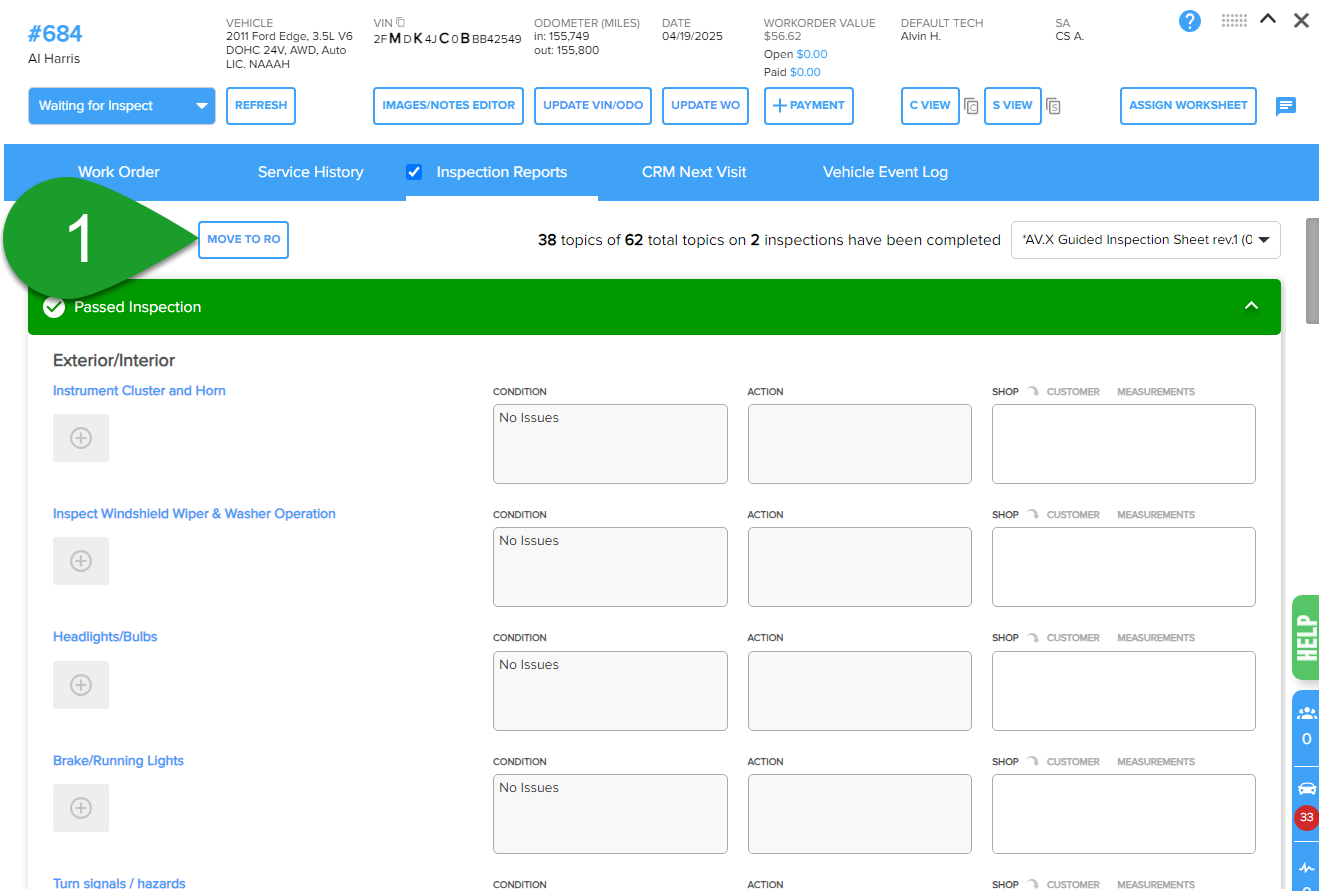Viewport: 1319px width, 891px height.
Task: Click the Open $0.00 amount link
Action: (811, 54)
